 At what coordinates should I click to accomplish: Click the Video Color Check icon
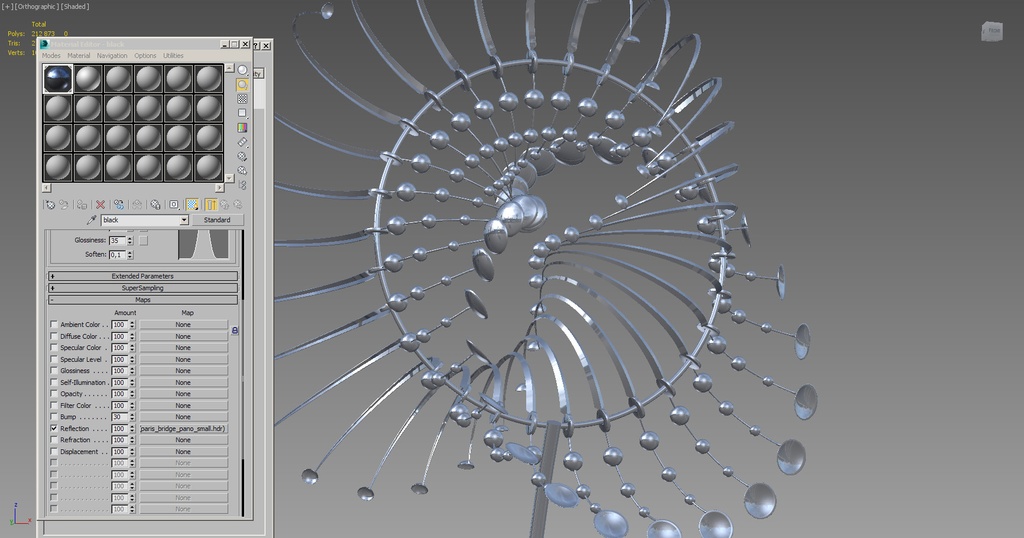tap(243, 128)
